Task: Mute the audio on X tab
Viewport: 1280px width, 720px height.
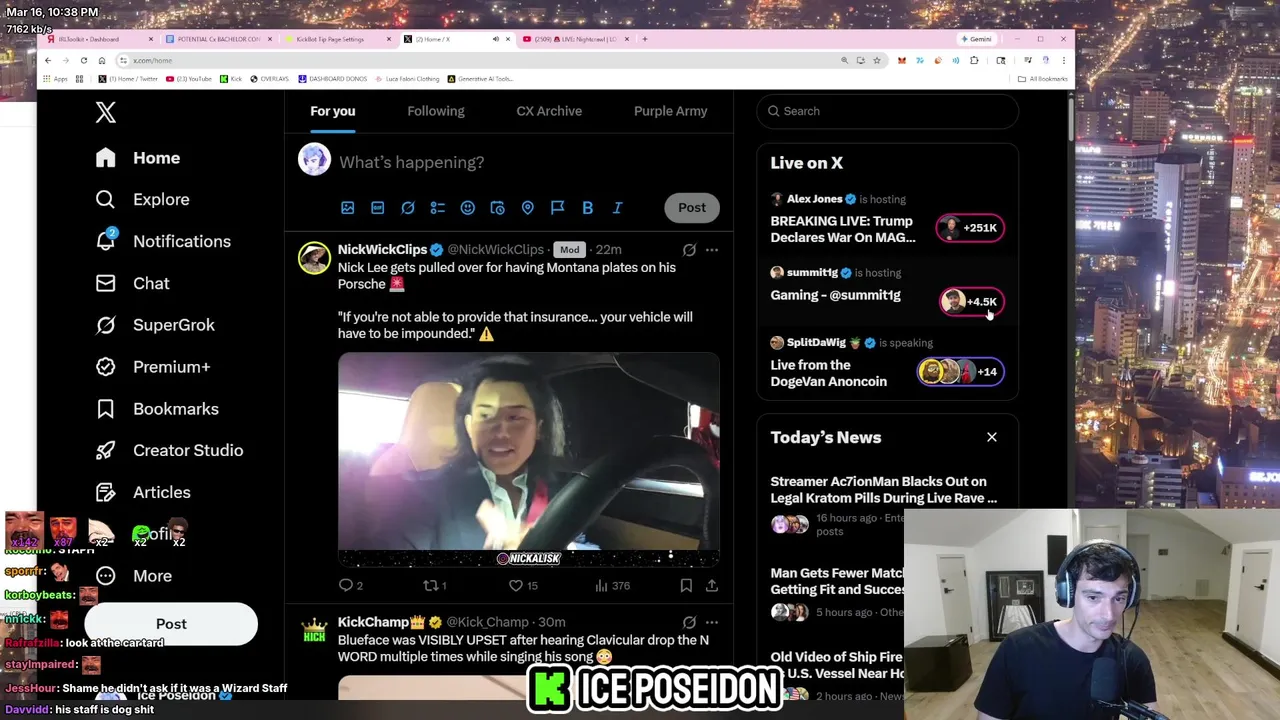Action: pyautogui.click(x=495, y=39)
